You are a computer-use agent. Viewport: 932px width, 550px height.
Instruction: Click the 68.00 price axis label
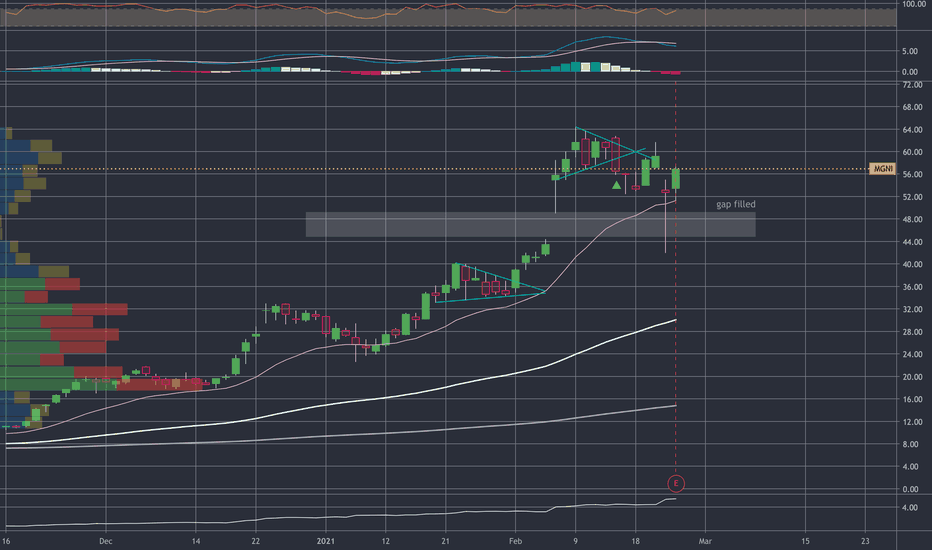(912, 108)
